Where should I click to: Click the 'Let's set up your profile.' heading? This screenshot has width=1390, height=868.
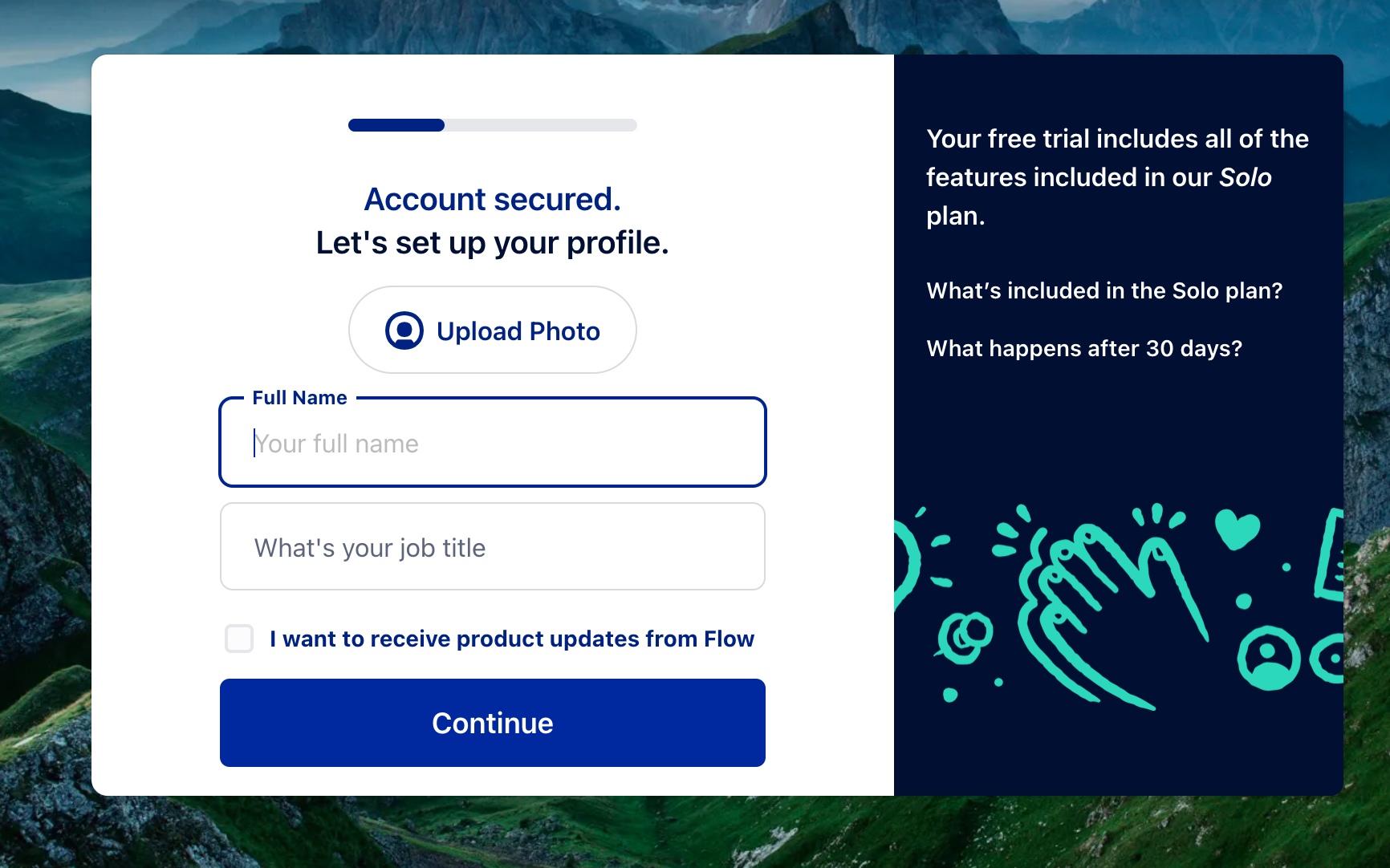493,242
